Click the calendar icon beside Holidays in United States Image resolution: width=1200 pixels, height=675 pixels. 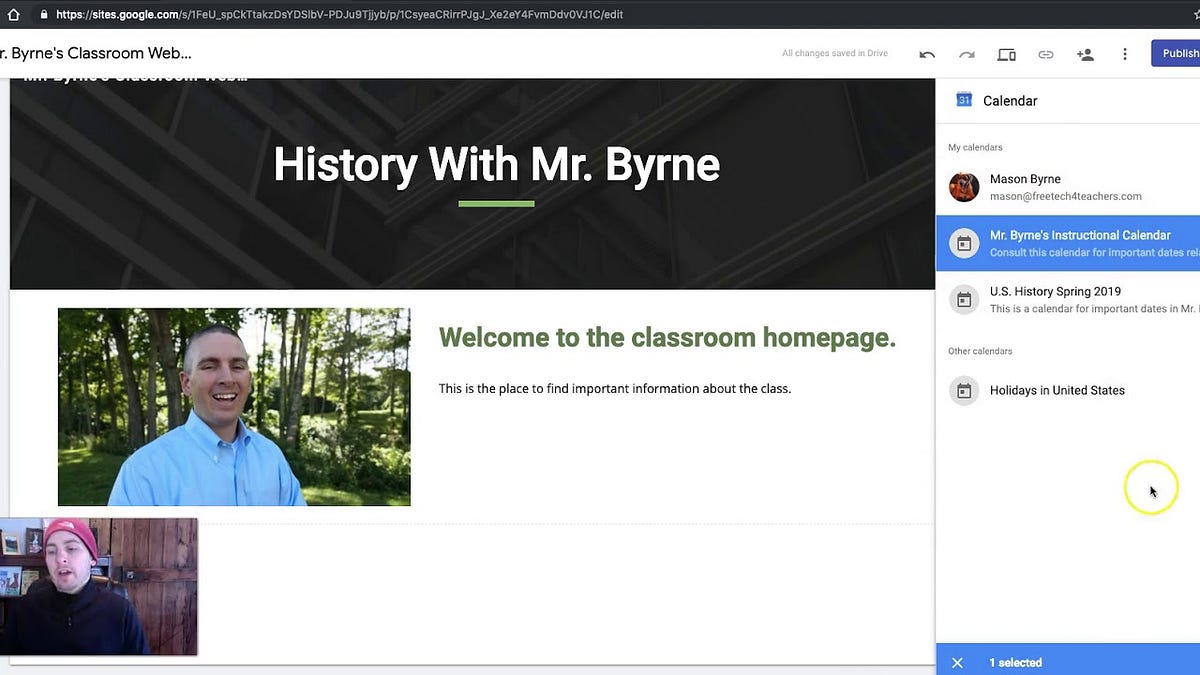[963, 390]
